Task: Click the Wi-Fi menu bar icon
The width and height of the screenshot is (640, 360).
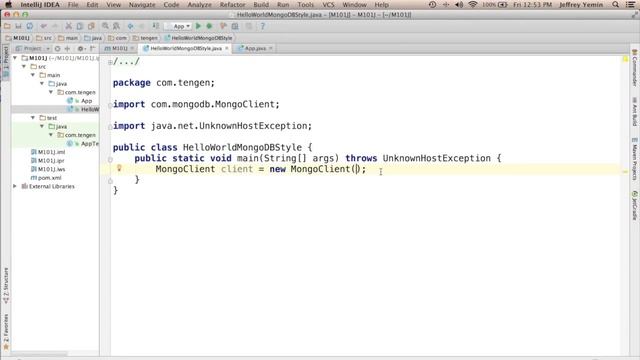Action: (x=473, y=5)
